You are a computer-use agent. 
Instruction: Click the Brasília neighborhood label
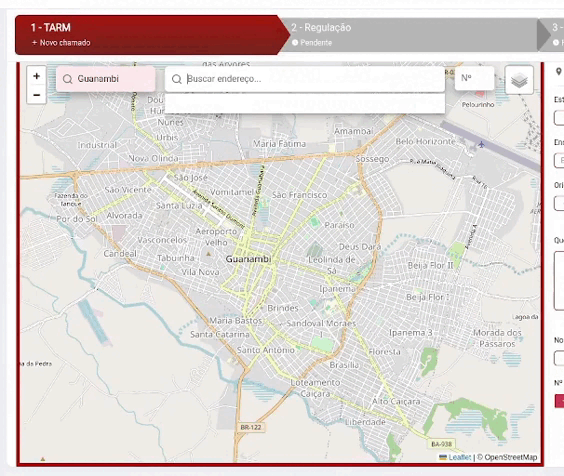point(344,365)
